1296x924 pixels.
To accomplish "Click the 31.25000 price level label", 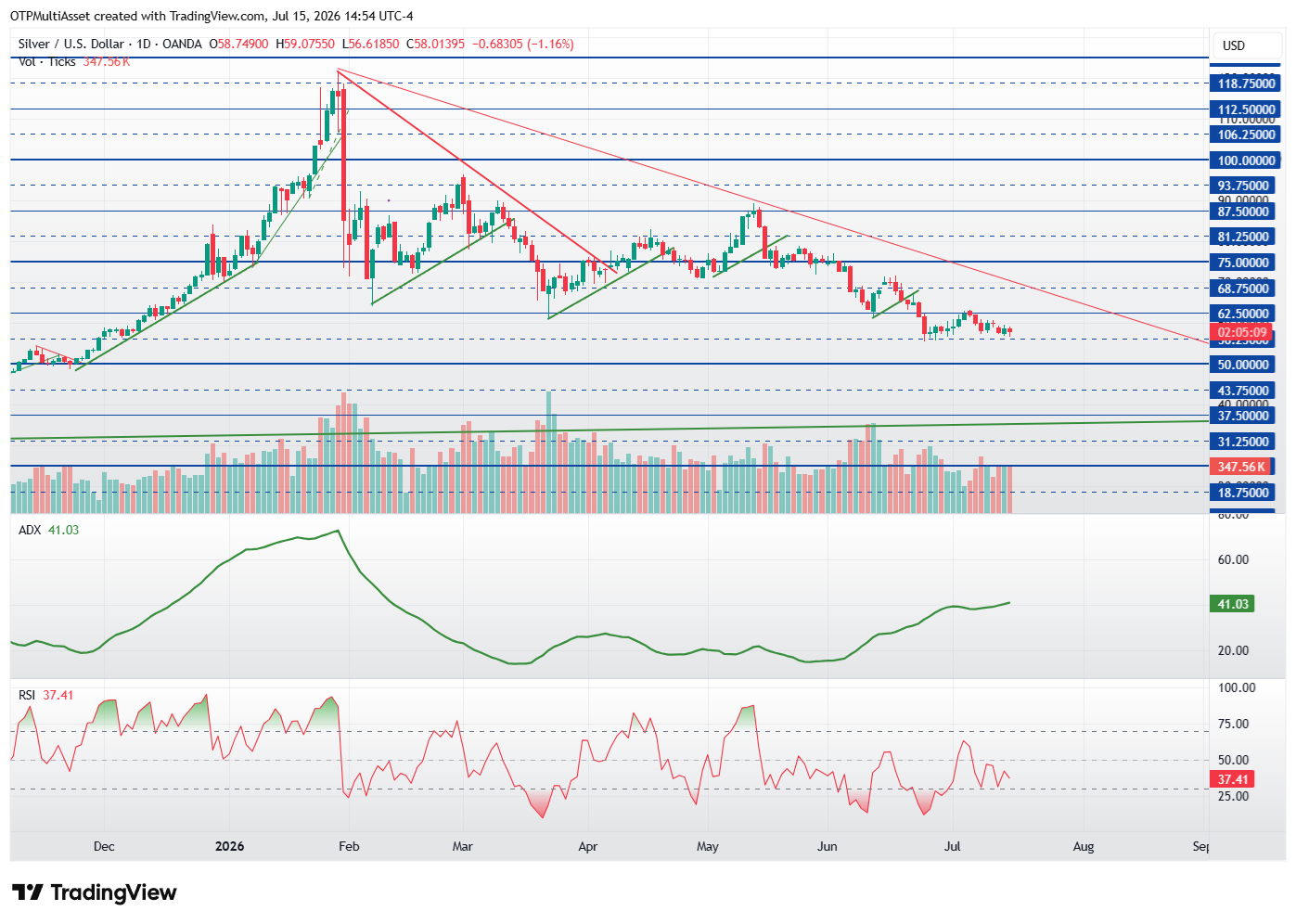I will (x=1243, y=442).
